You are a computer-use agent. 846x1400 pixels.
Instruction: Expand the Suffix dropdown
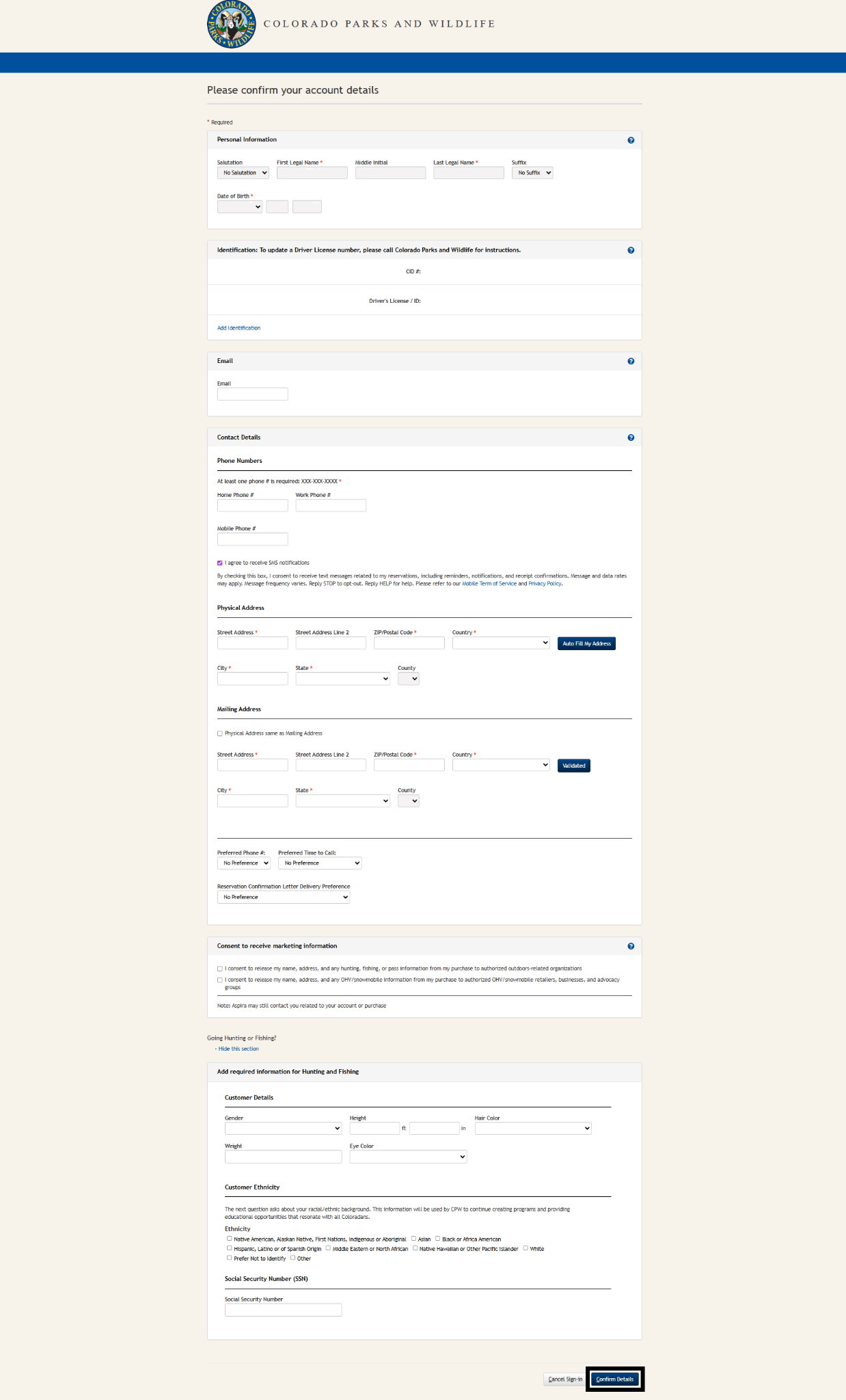pos(532,172)
